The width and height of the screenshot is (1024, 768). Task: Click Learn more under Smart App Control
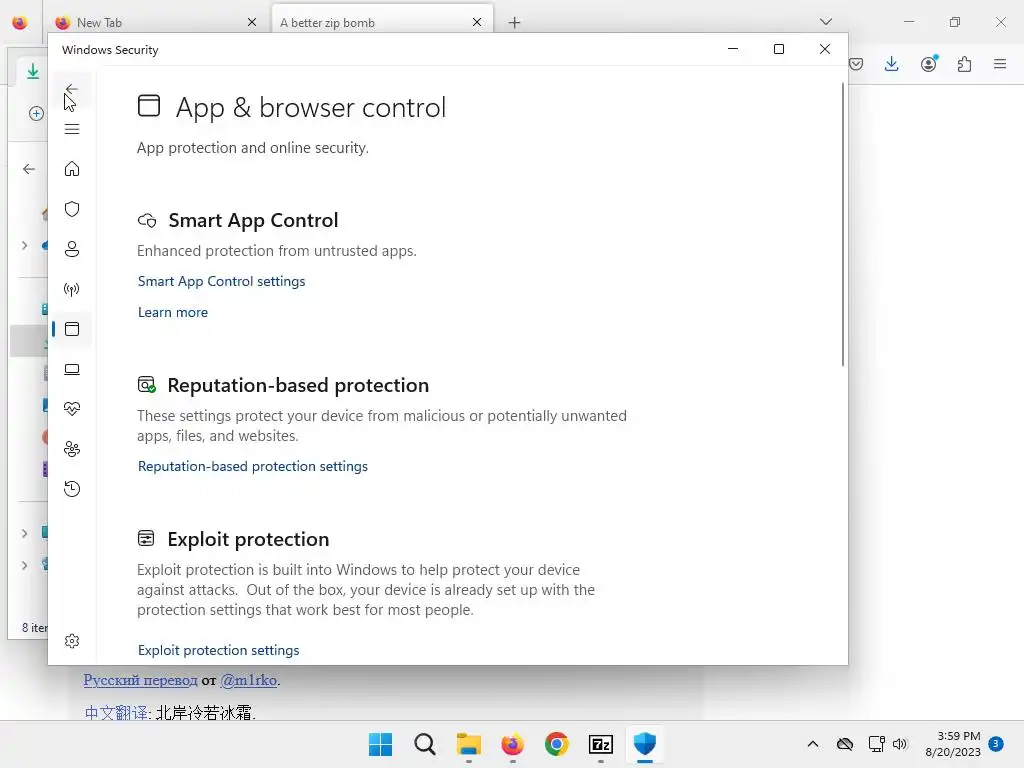click(173, 313)
